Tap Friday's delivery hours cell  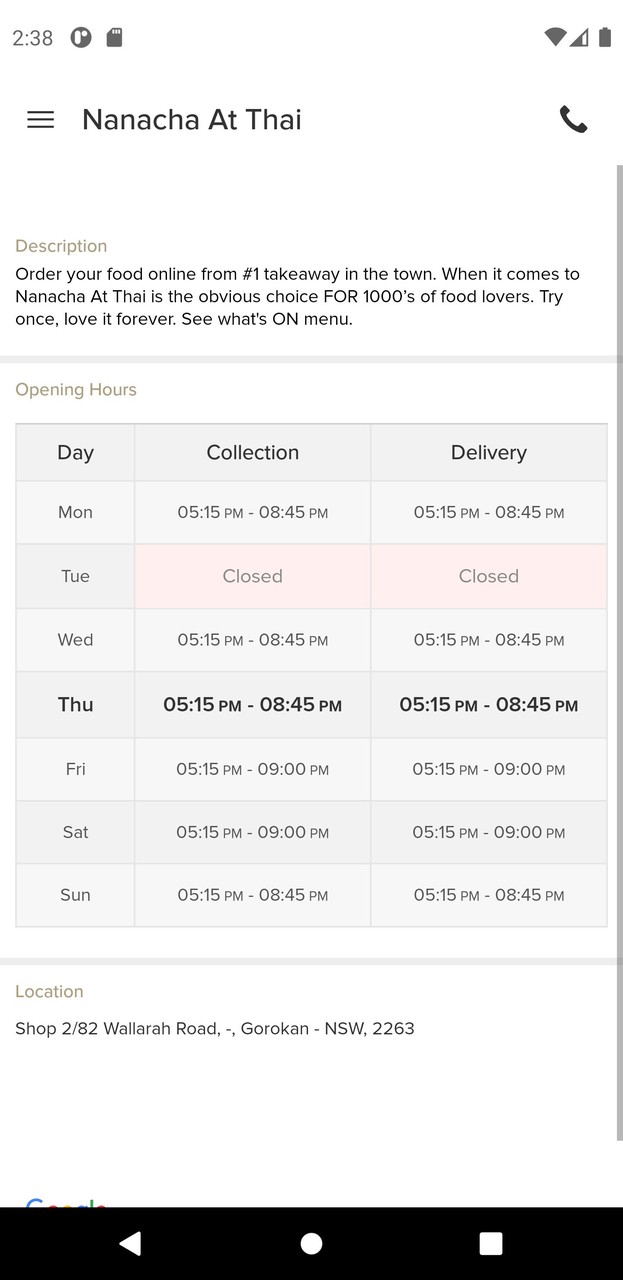488,769
